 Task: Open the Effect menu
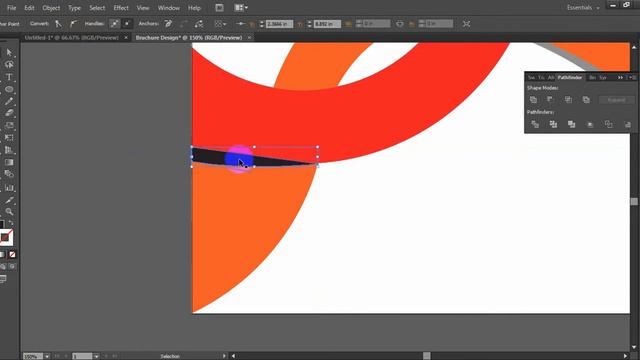[x=121, y=8]
